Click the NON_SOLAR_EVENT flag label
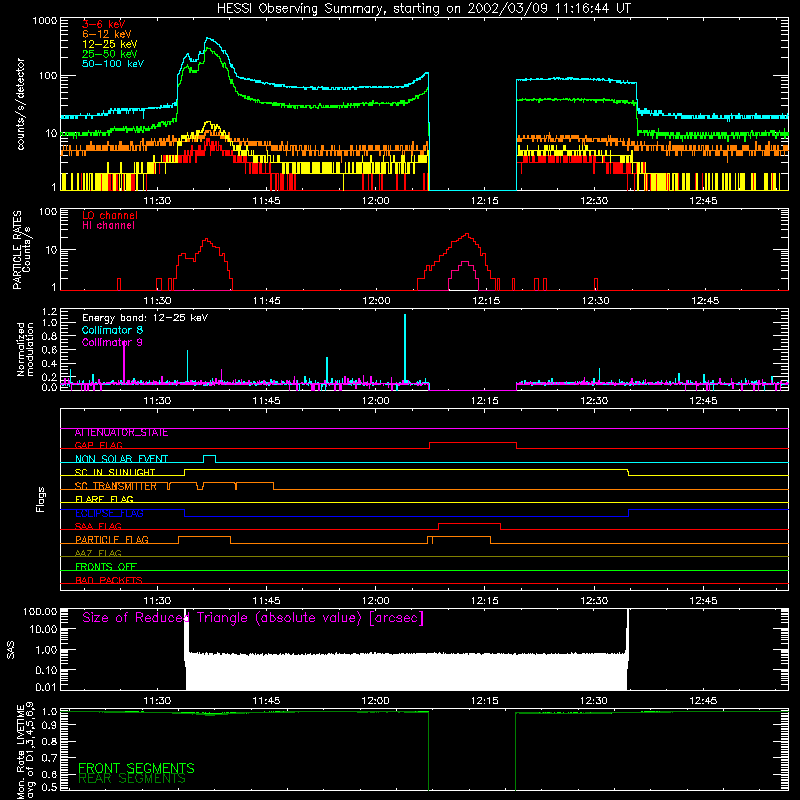Image resolution: width=800 pixels, height=800 pixels. tap(121, 459)
